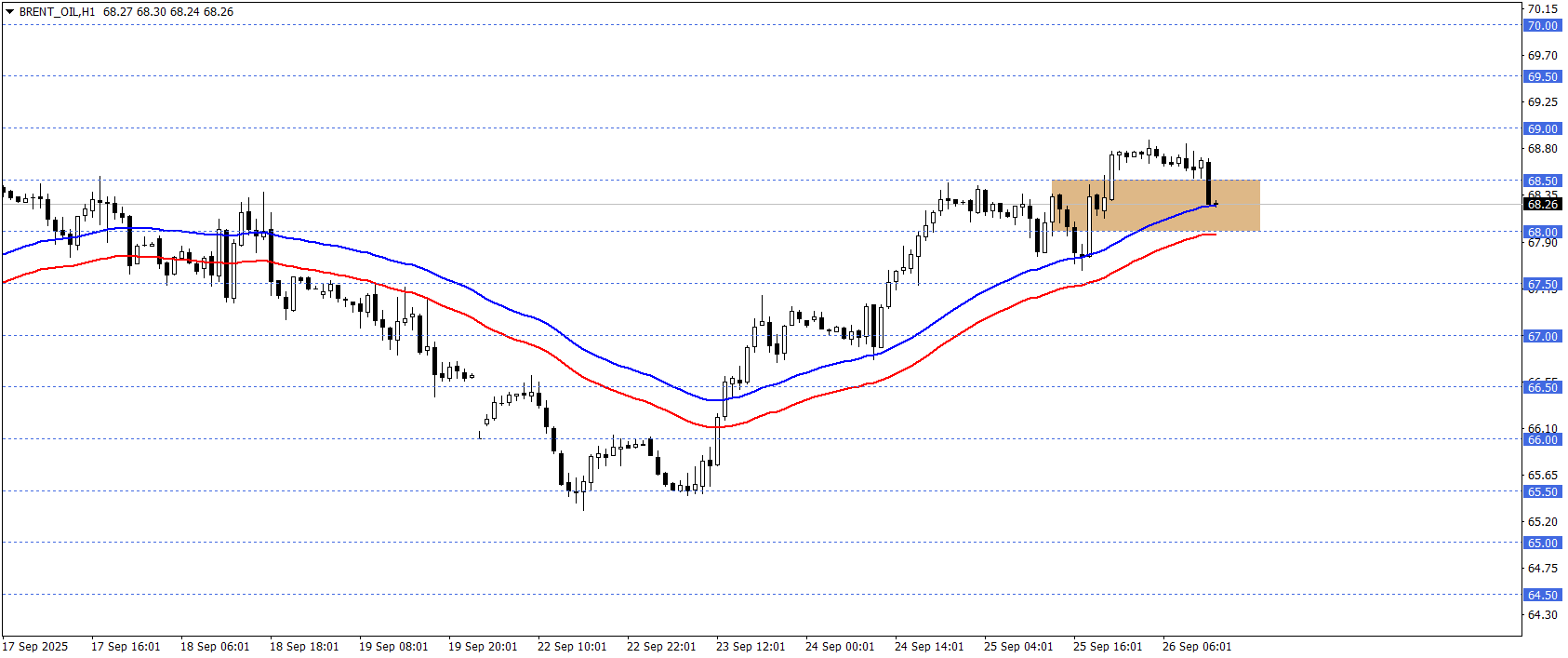
Task: Click the 65.50 level price label
Action: click(1542, 491)
